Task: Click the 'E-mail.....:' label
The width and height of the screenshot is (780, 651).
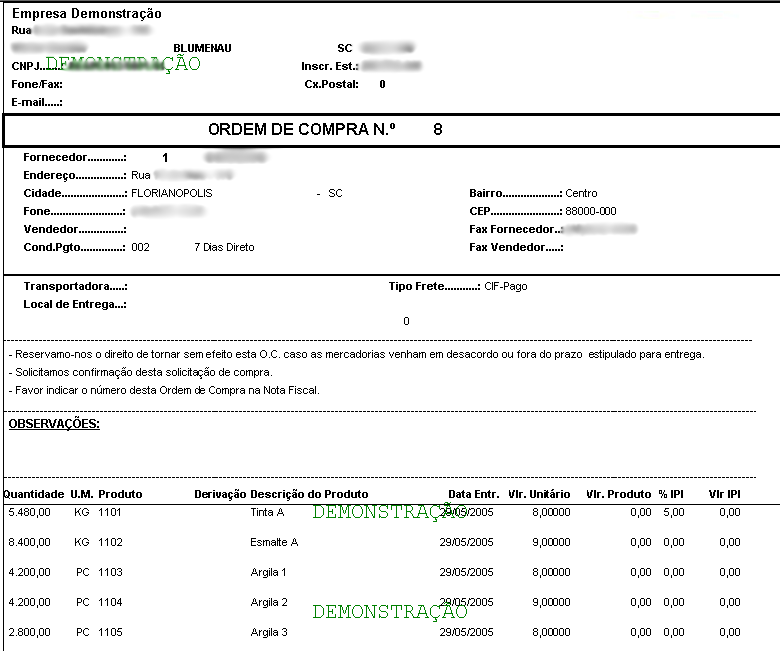Action: coord(37,102)
